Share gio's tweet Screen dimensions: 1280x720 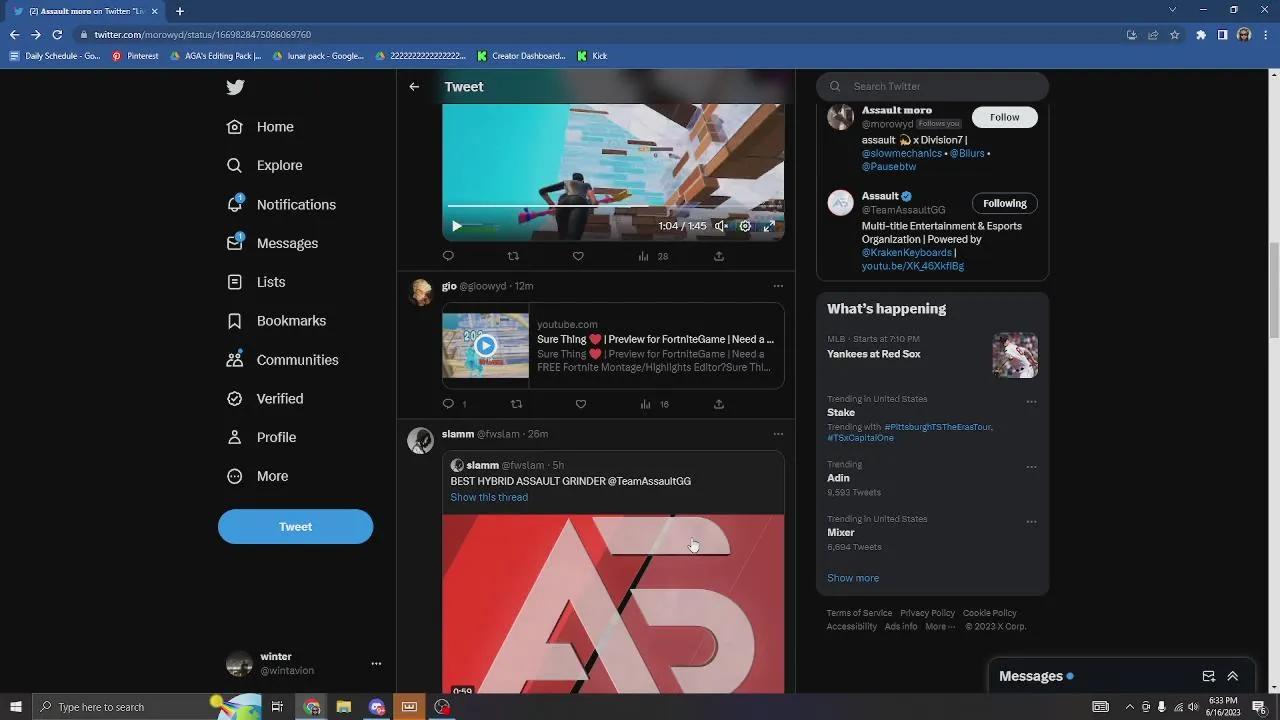pos(718,404)
